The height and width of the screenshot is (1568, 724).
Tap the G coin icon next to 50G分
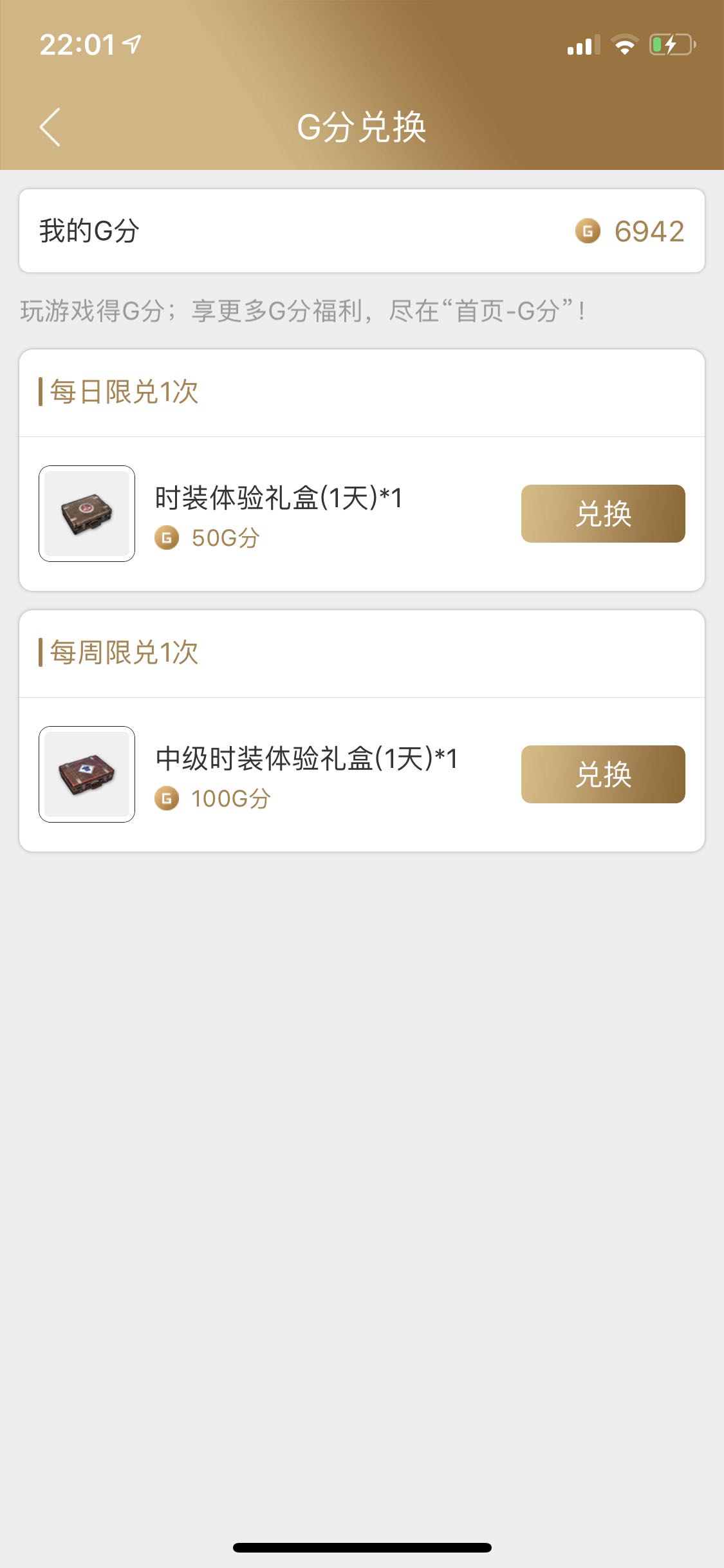[167, 537]
